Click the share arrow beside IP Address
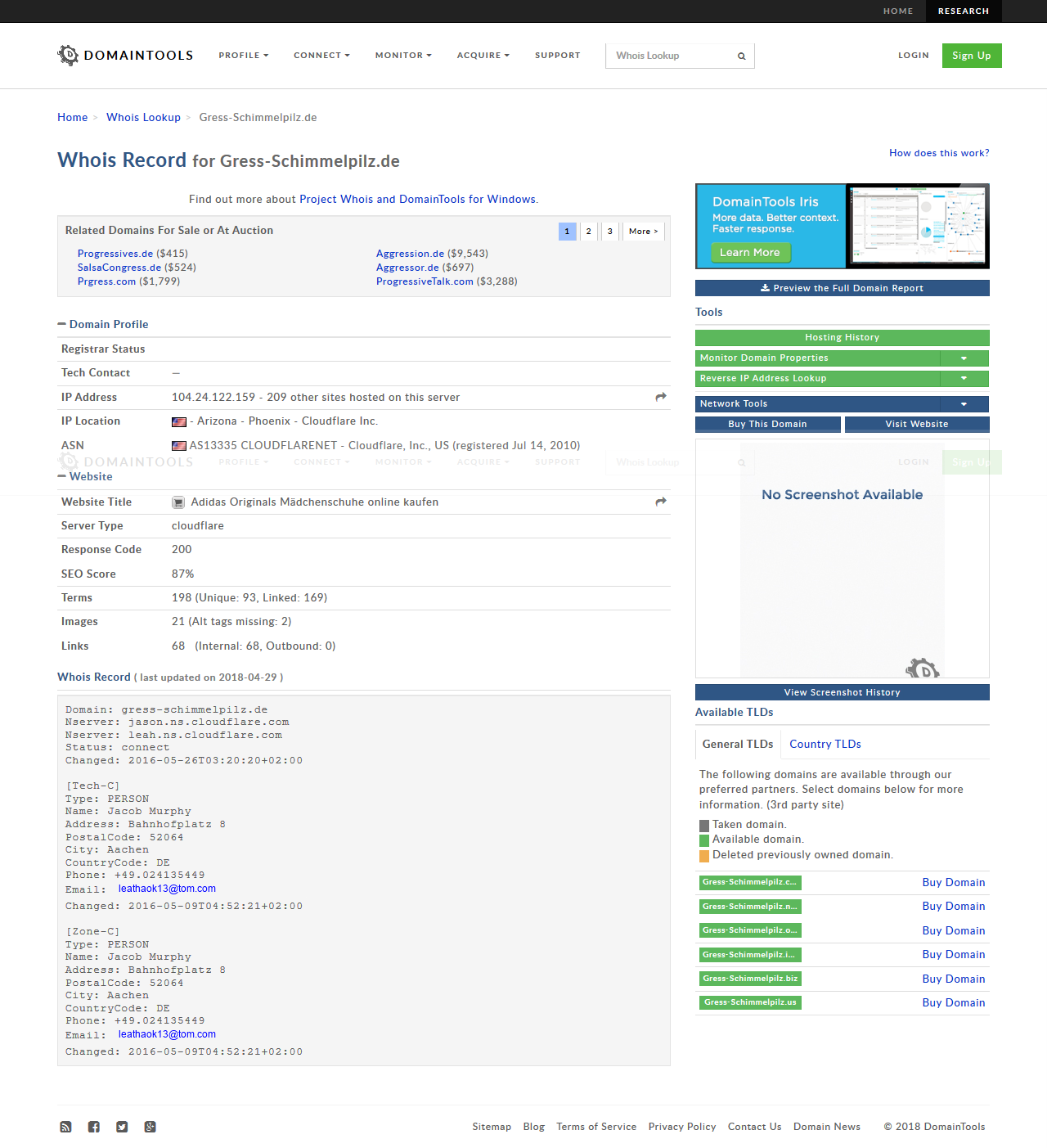The width and height of the screenshot is (1047, 1148). point(661,397)
